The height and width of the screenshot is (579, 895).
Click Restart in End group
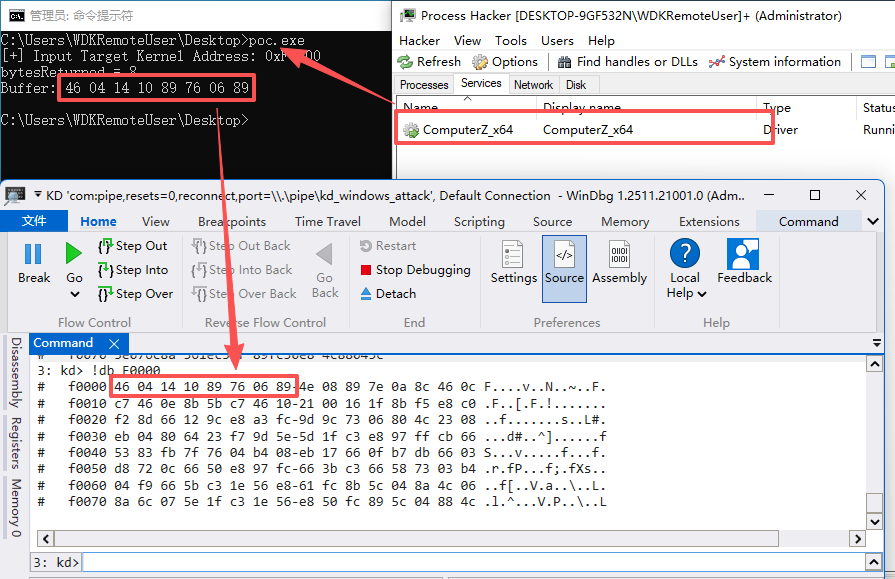point(388,246)
